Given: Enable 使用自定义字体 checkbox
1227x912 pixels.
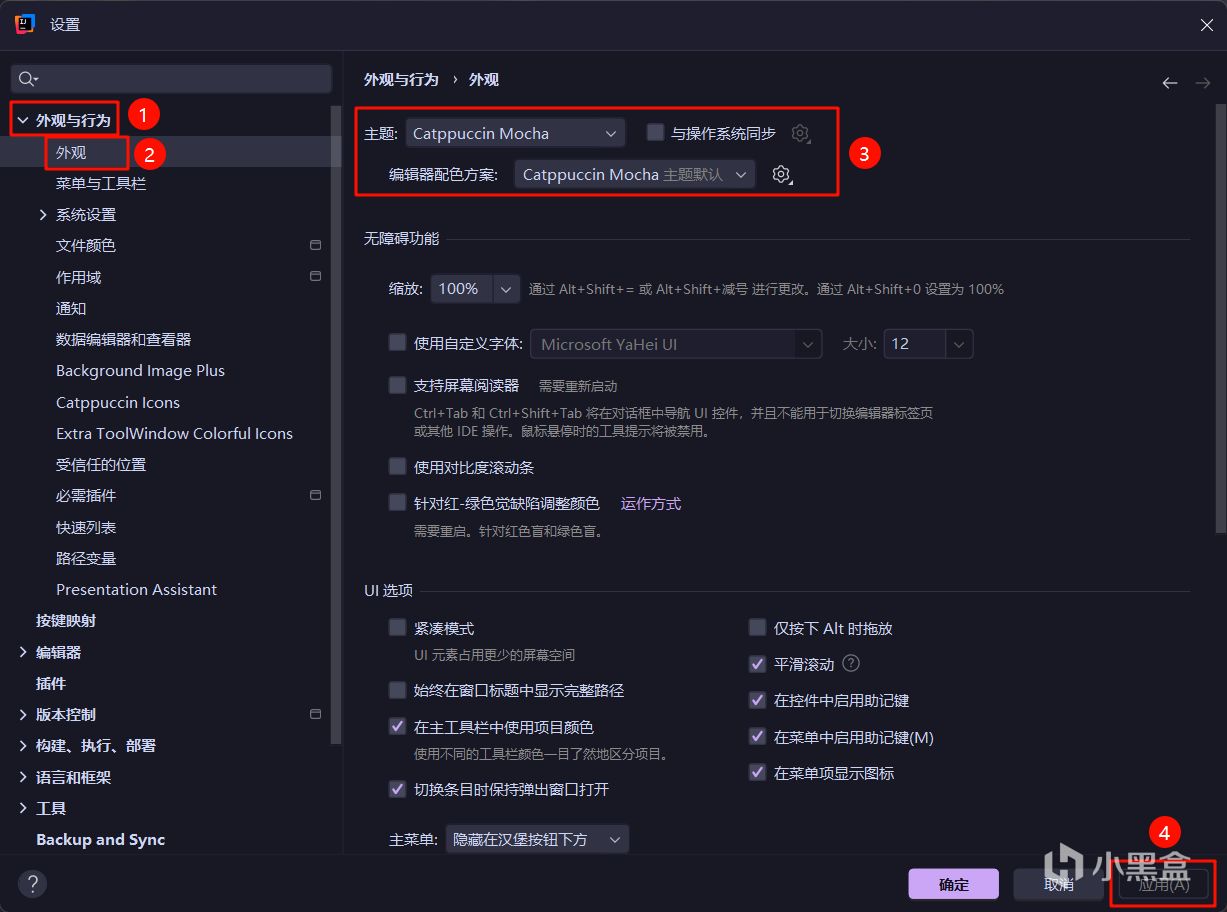Looking at the screenshot, I should 397,342.
